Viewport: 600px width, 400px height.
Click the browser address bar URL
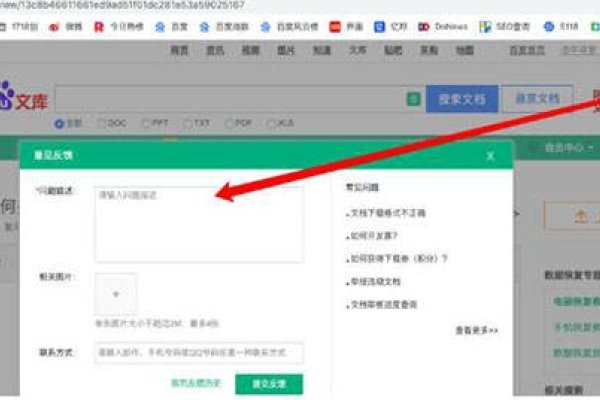tap(122, 5)
